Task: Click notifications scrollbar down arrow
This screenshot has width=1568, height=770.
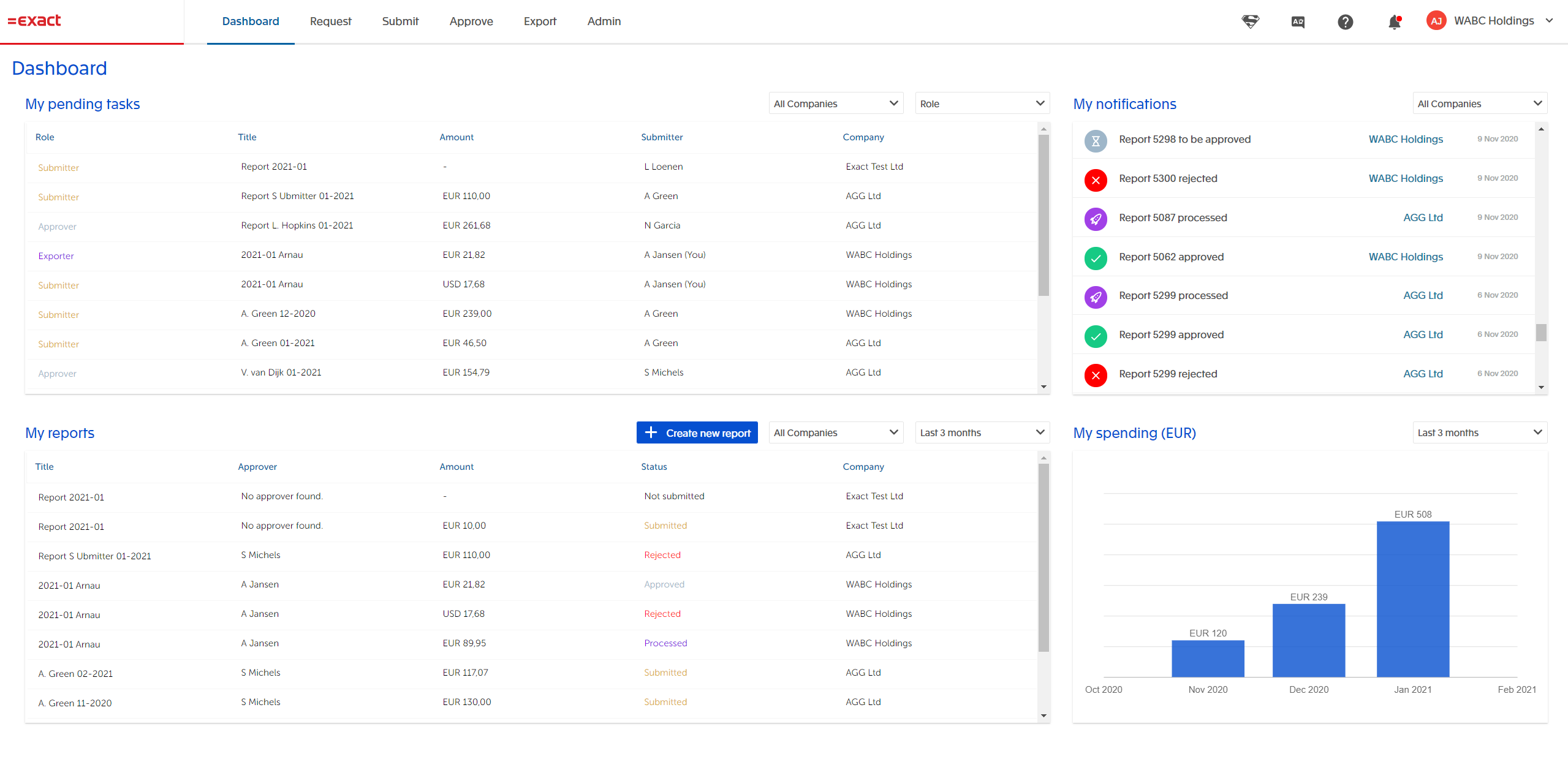Action: coord(1541,387)
